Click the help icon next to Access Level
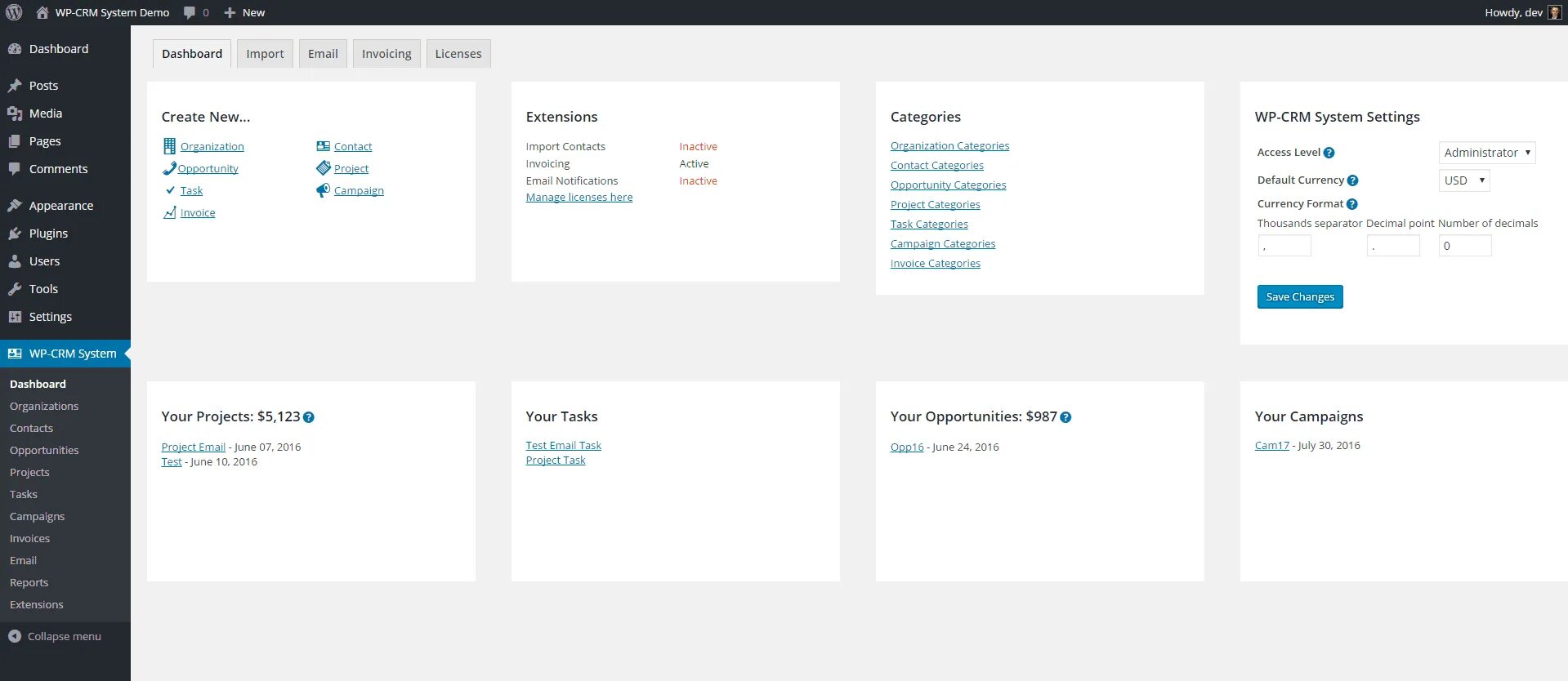This screenshot has height=681, width=1568. (1329, 153)
